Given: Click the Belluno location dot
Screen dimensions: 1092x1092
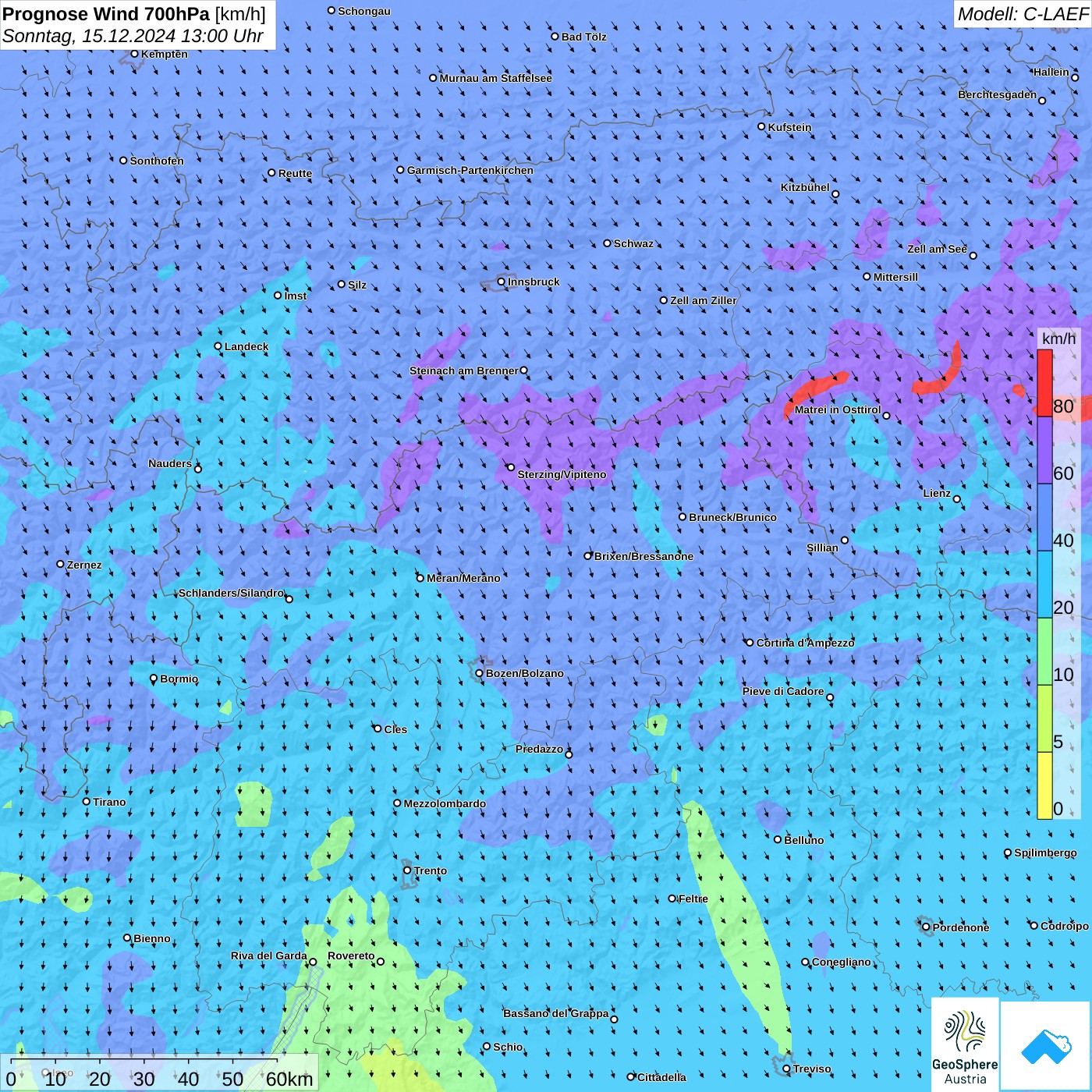Looking at the screenshot, I should click(x=778, y=839).
